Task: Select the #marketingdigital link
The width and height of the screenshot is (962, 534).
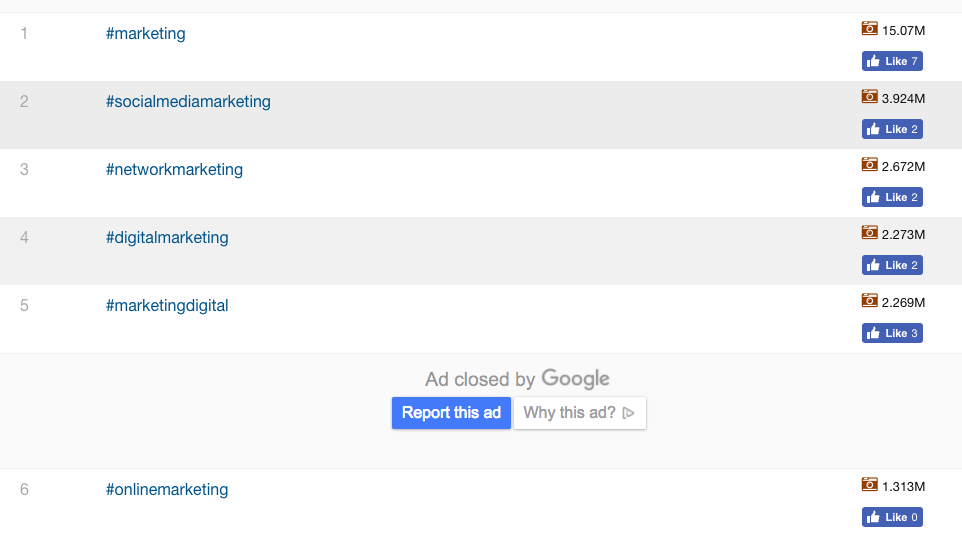Action: 167,306
